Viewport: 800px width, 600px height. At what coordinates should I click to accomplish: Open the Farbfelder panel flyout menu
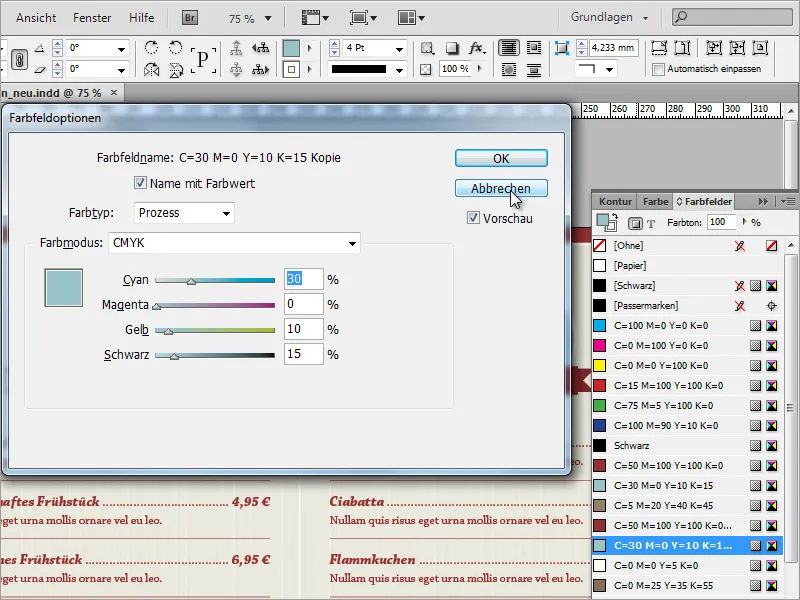pos(788,202)
